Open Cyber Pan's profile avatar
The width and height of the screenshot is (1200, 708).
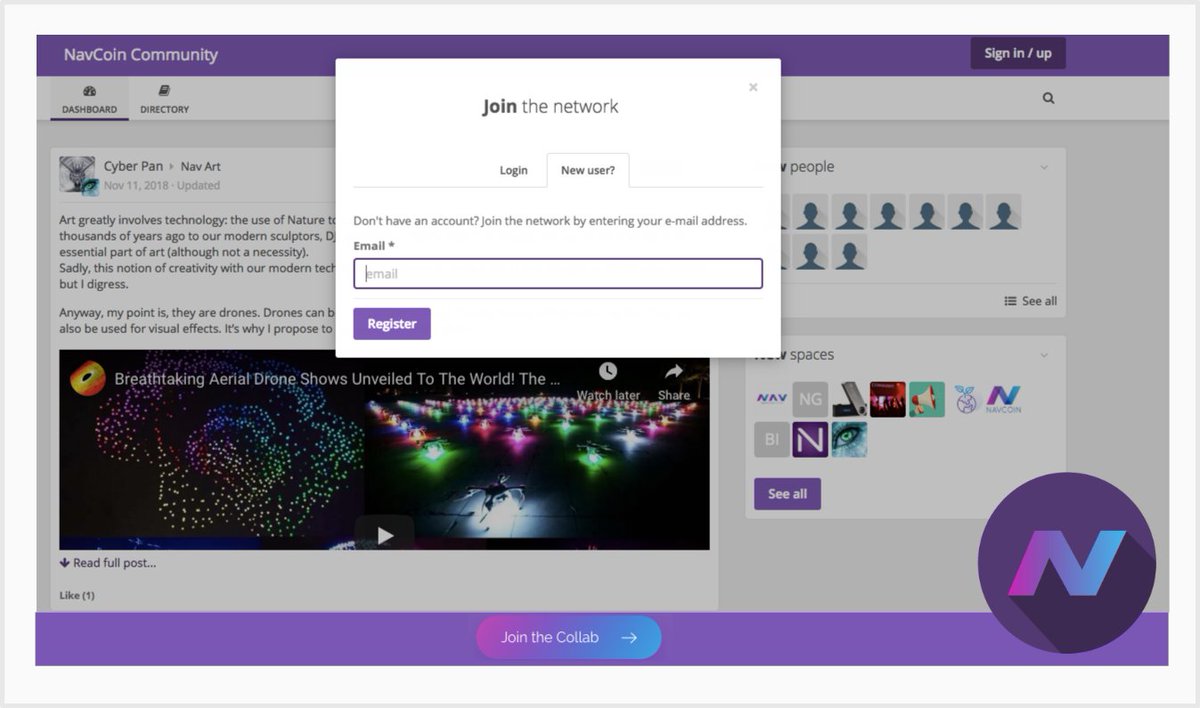(x=78, y=175)
